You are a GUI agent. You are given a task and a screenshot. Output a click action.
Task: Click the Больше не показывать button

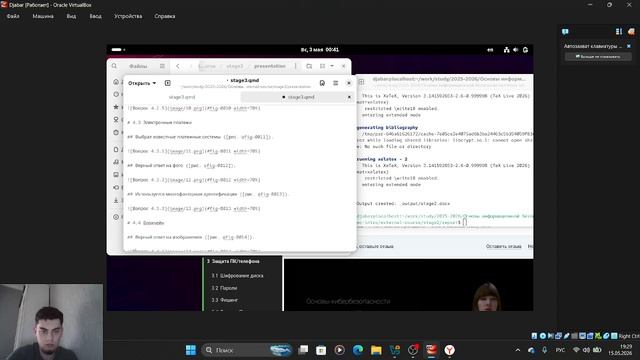(598, 56)
